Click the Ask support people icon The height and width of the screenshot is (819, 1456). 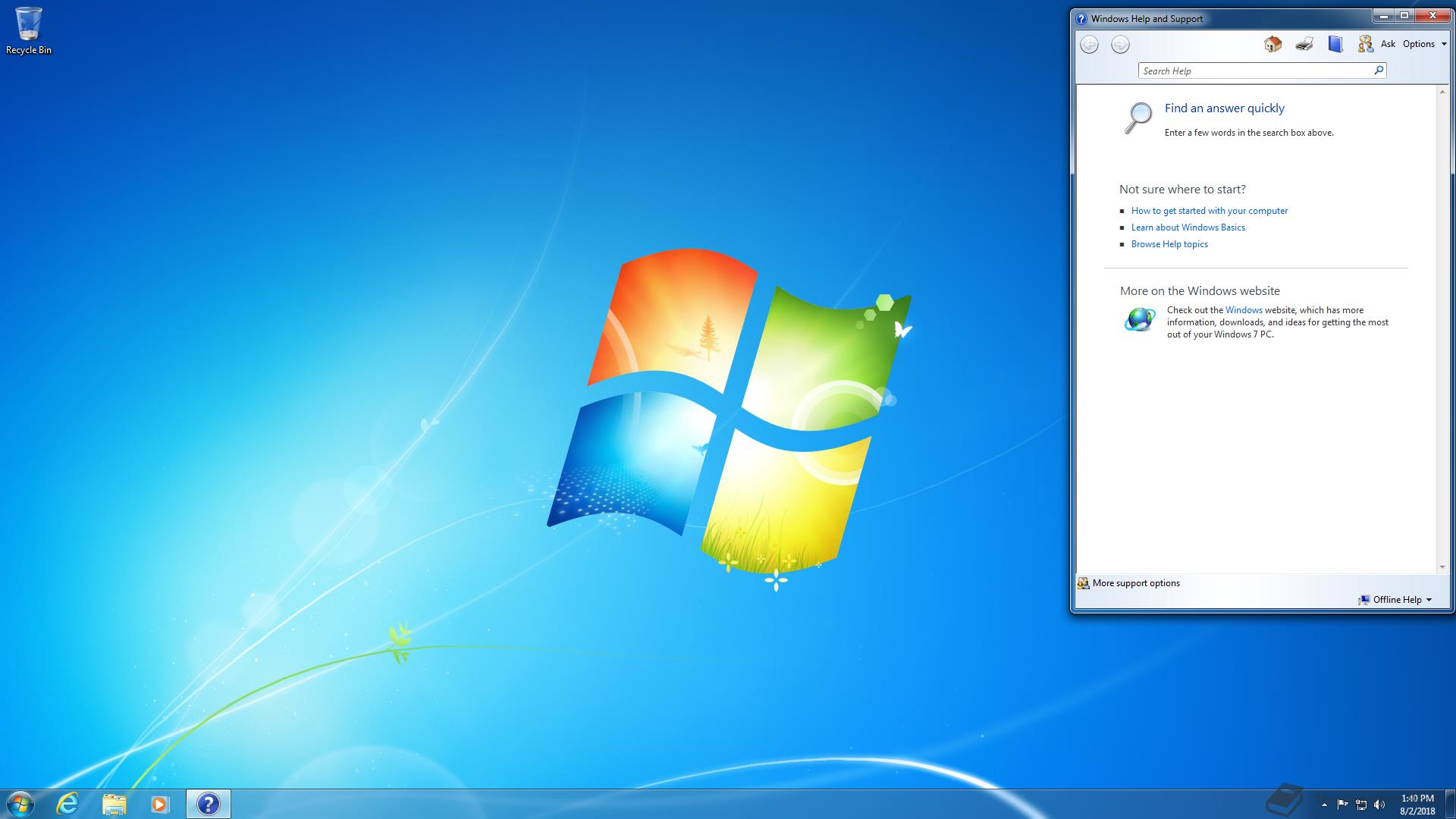(1366, 44)
